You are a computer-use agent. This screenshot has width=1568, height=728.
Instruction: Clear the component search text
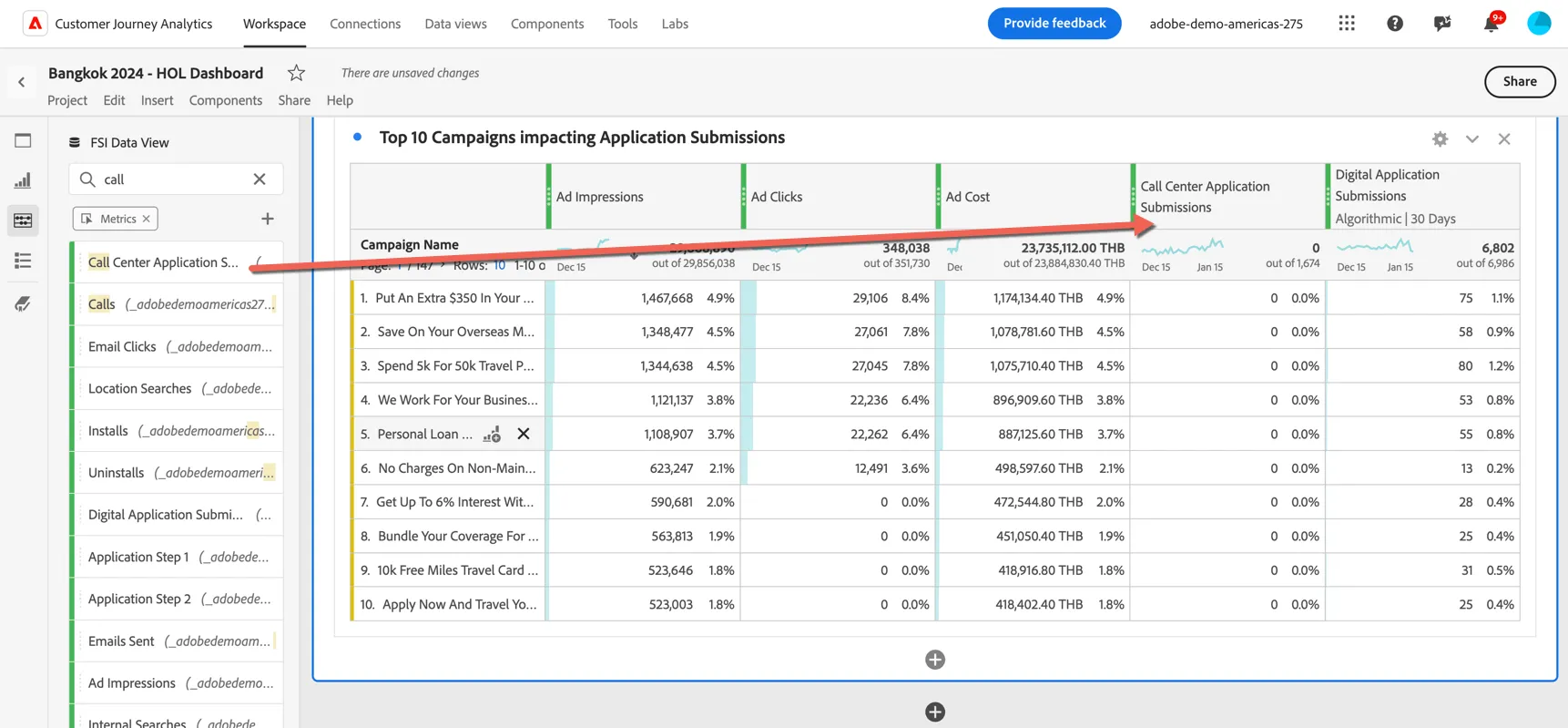[x=260, y=179]
